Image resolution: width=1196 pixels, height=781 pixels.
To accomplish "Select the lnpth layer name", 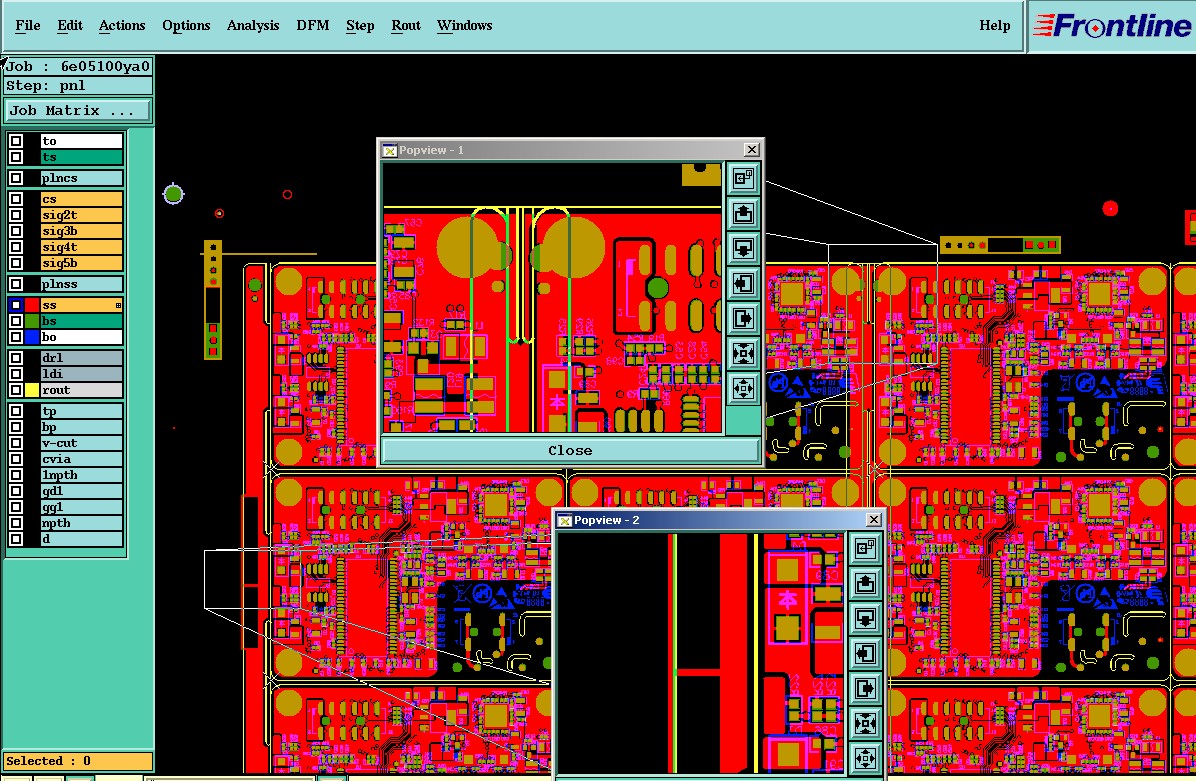I will pyautogui.click(x=82, y=474).
